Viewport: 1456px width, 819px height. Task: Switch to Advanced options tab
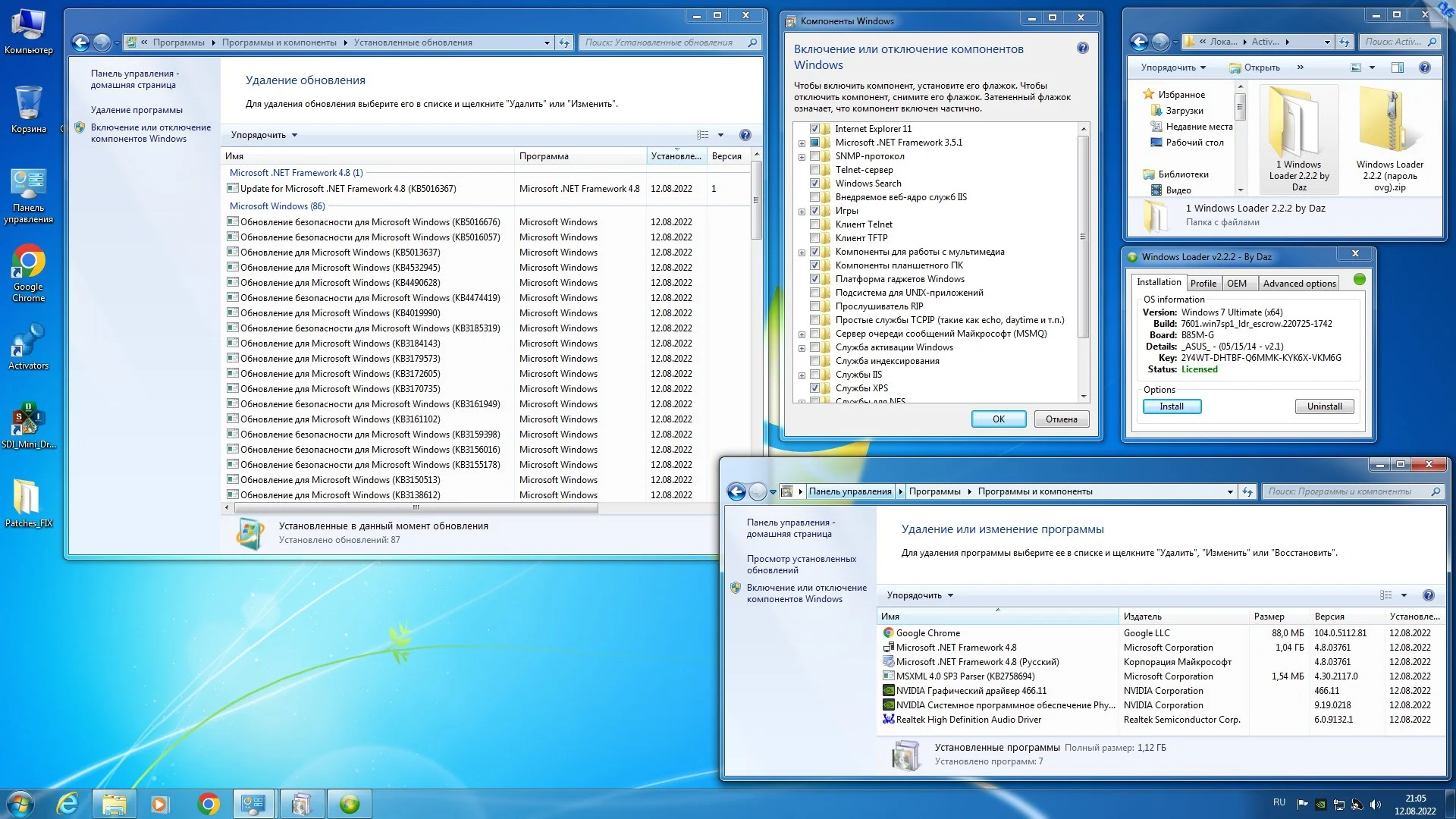tap(1299, 283)
